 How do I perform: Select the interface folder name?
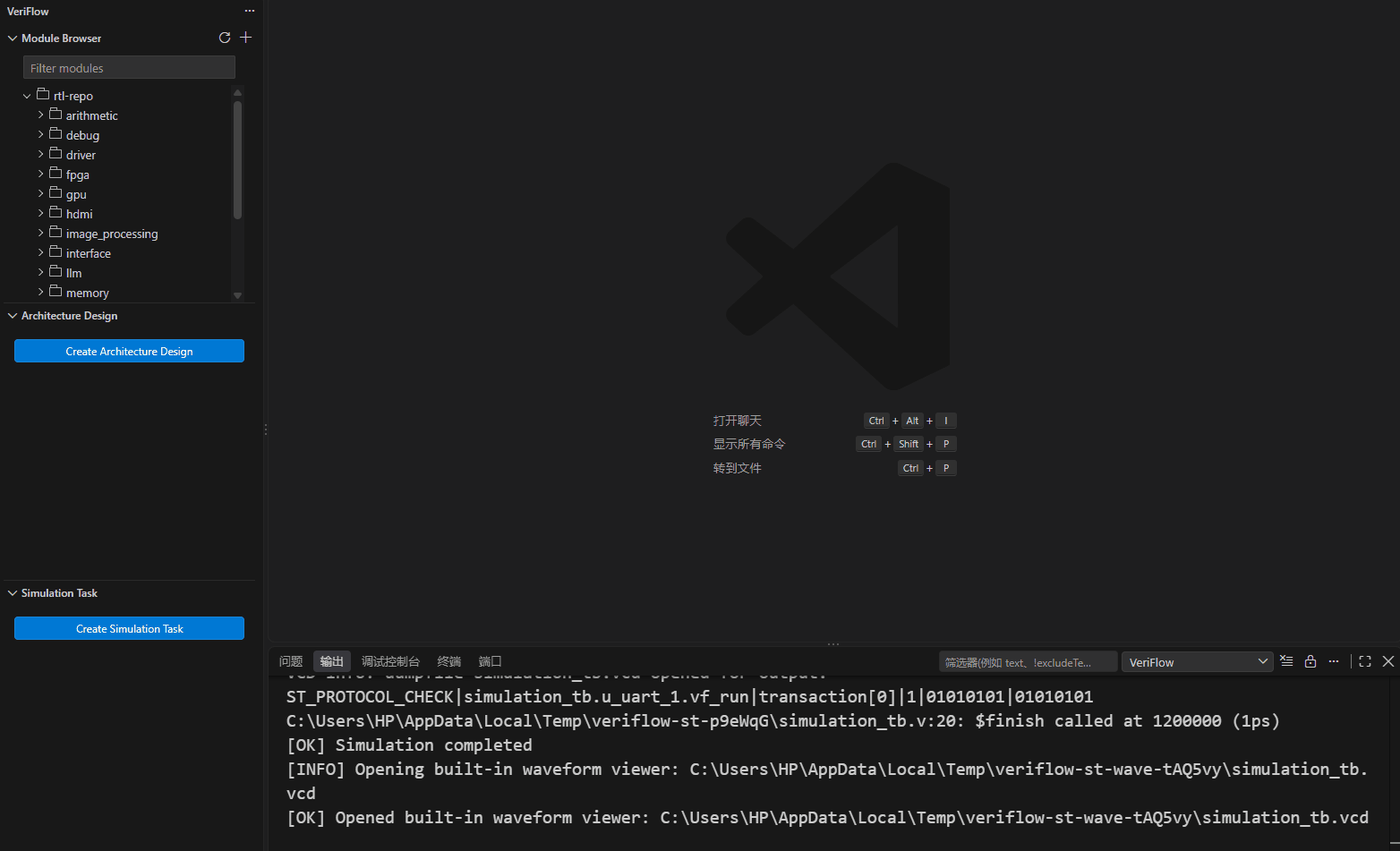point(89,253)
